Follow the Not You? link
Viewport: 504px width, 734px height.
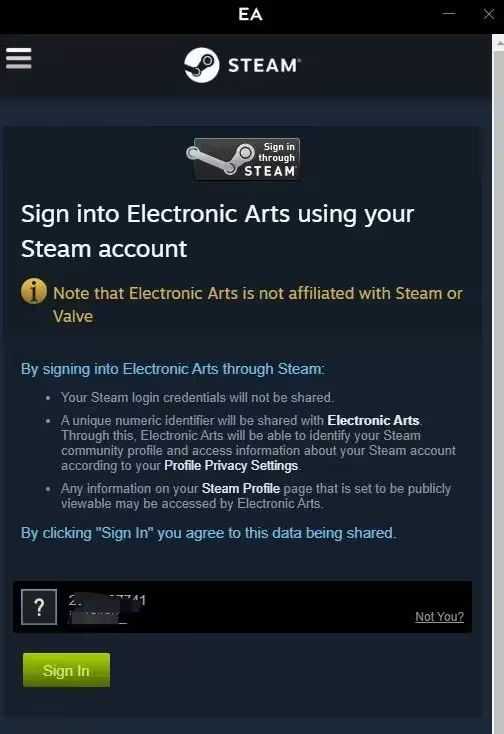[x=439, y=617]
